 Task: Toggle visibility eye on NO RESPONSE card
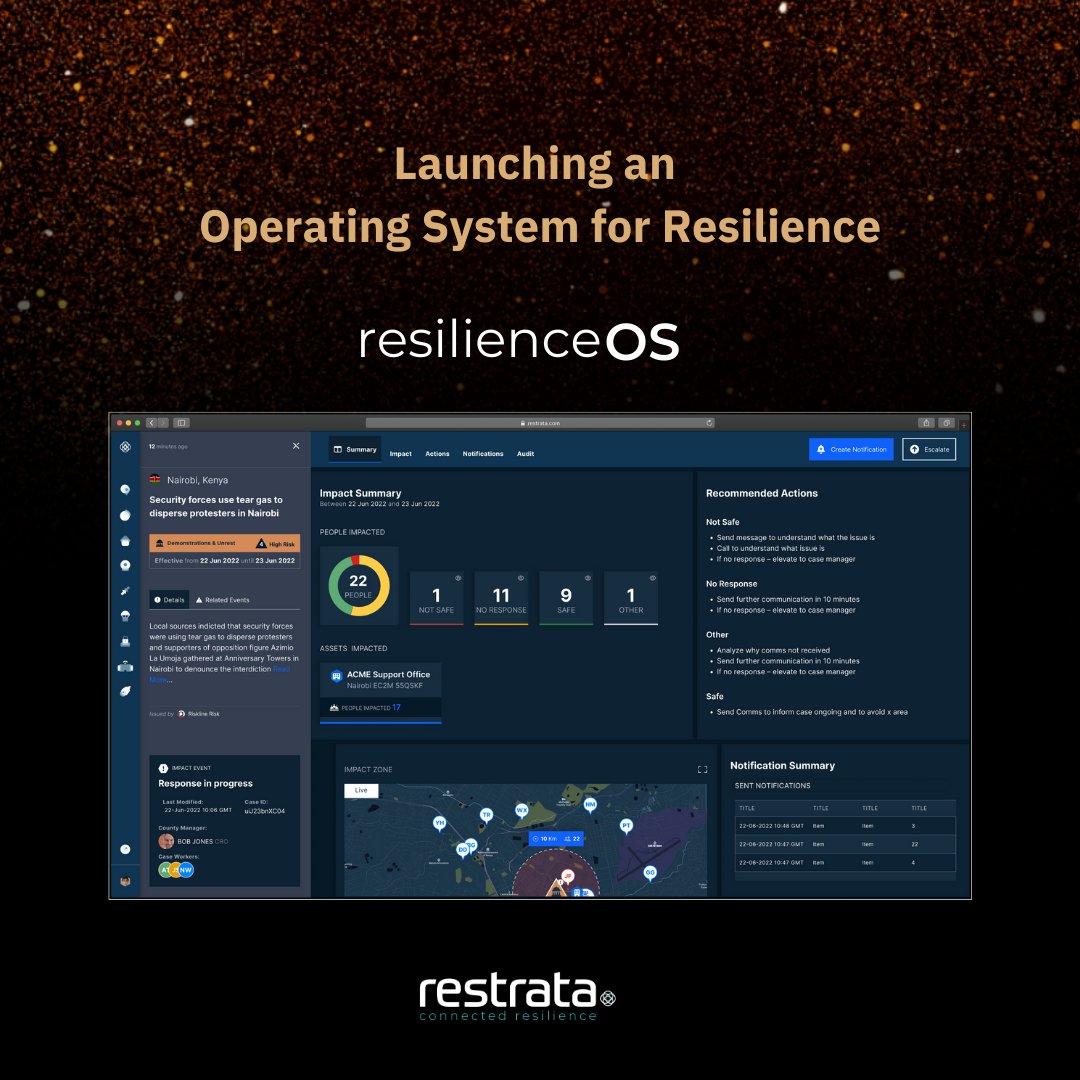(x=521, y=577)
